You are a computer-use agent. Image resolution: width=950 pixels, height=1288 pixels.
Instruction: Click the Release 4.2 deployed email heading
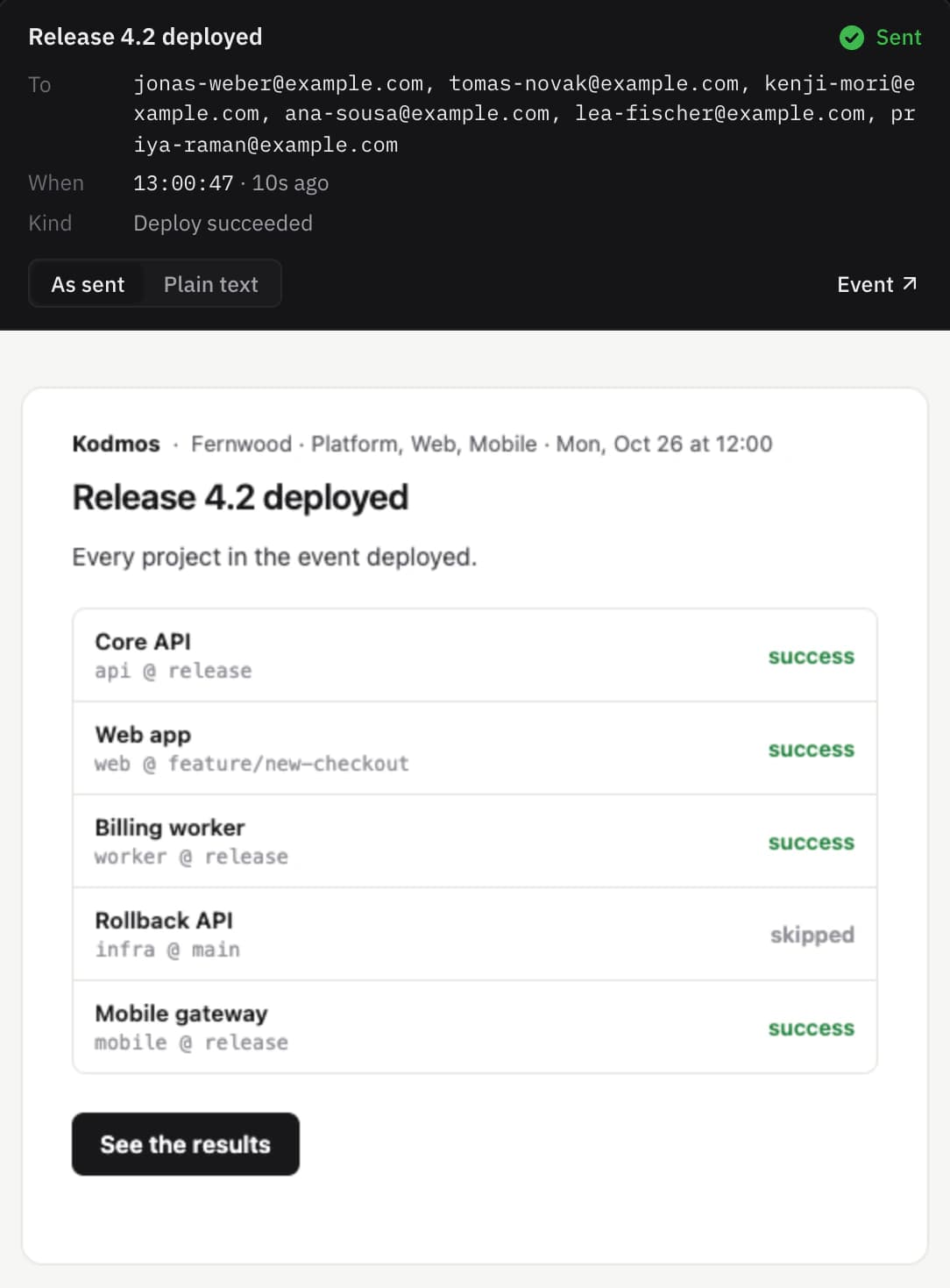click(x=240, y=497)
